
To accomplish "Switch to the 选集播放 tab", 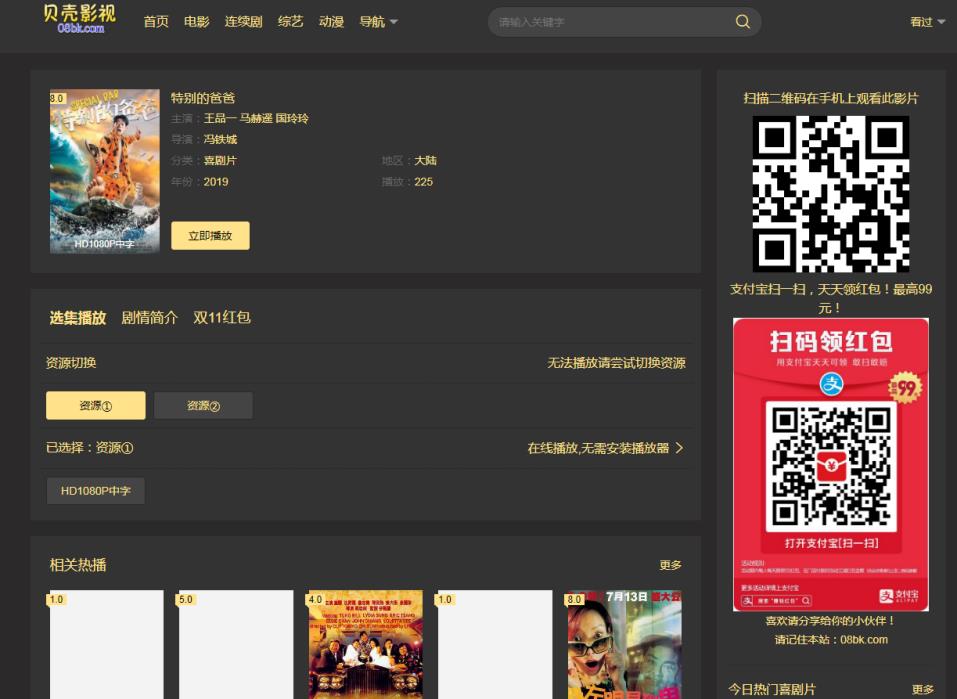I will (78, 317).
